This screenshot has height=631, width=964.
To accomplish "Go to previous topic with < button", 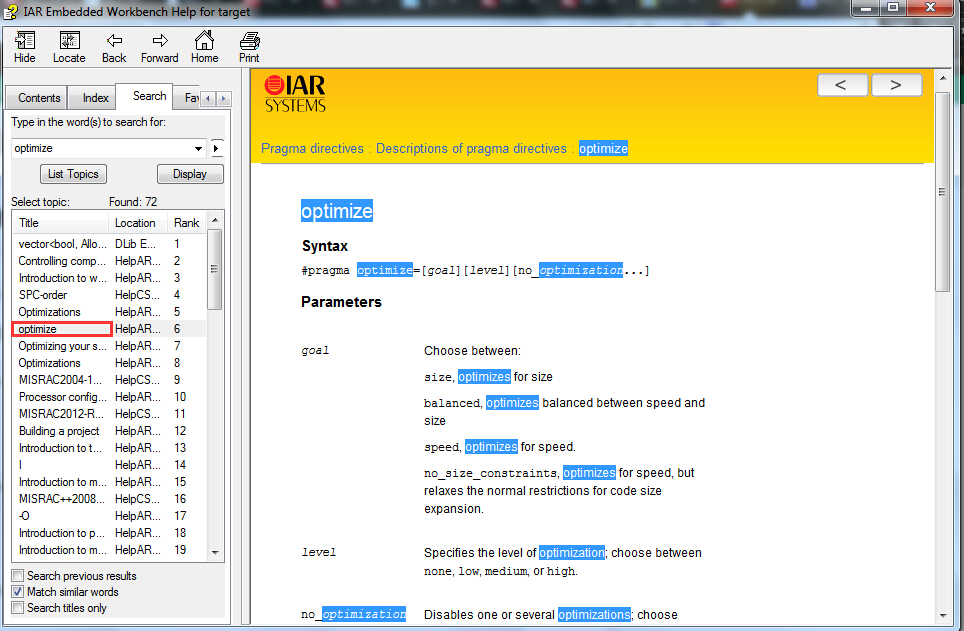I will (841, 85).
